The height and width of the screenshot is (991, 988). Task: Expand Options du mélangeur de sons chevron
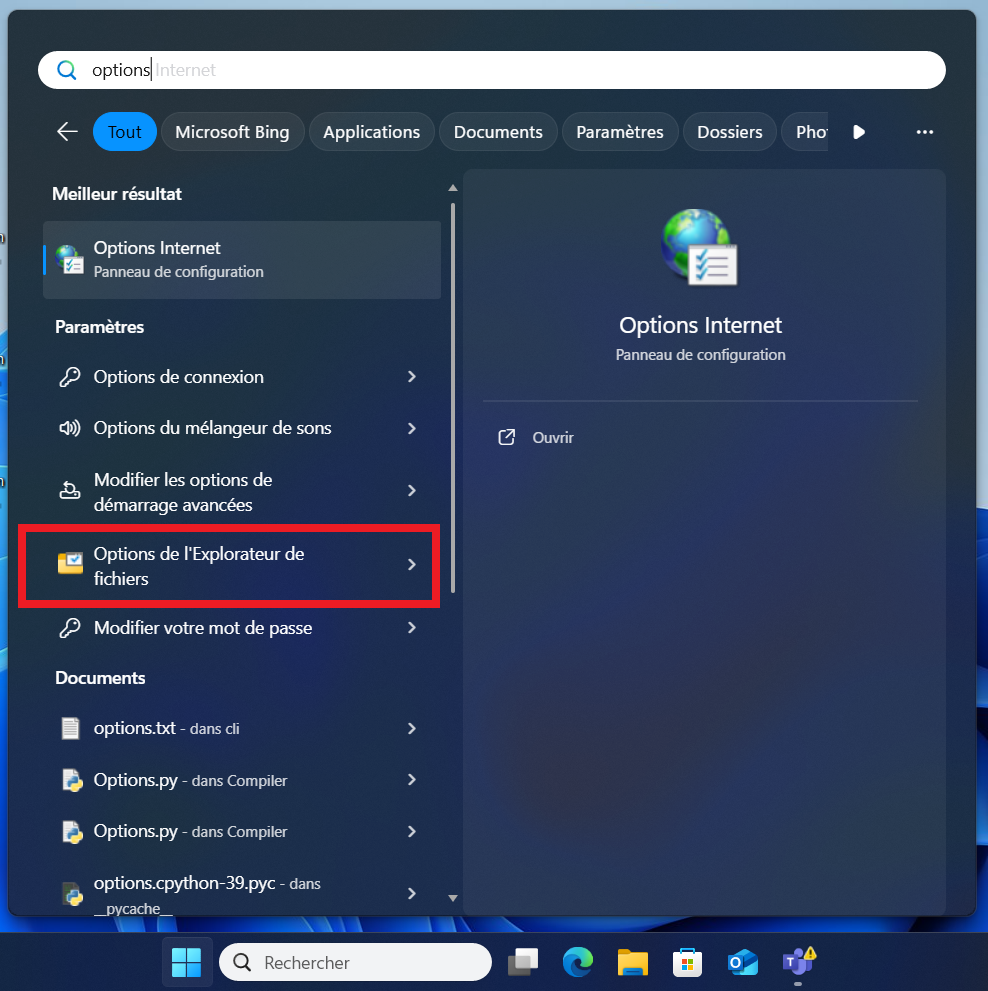(412, 428)
